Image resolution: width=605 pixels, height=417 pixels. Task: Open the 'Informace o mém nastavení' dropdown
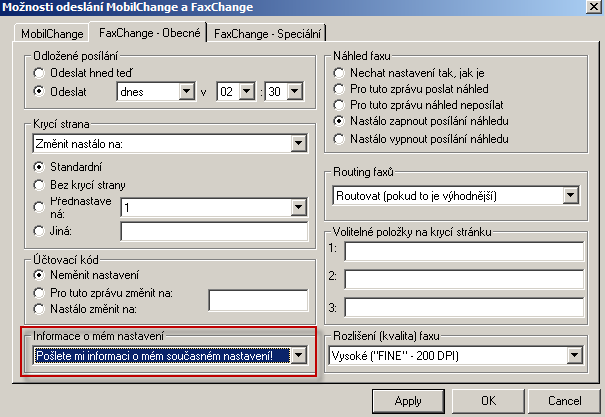click(x=299, y=355)
